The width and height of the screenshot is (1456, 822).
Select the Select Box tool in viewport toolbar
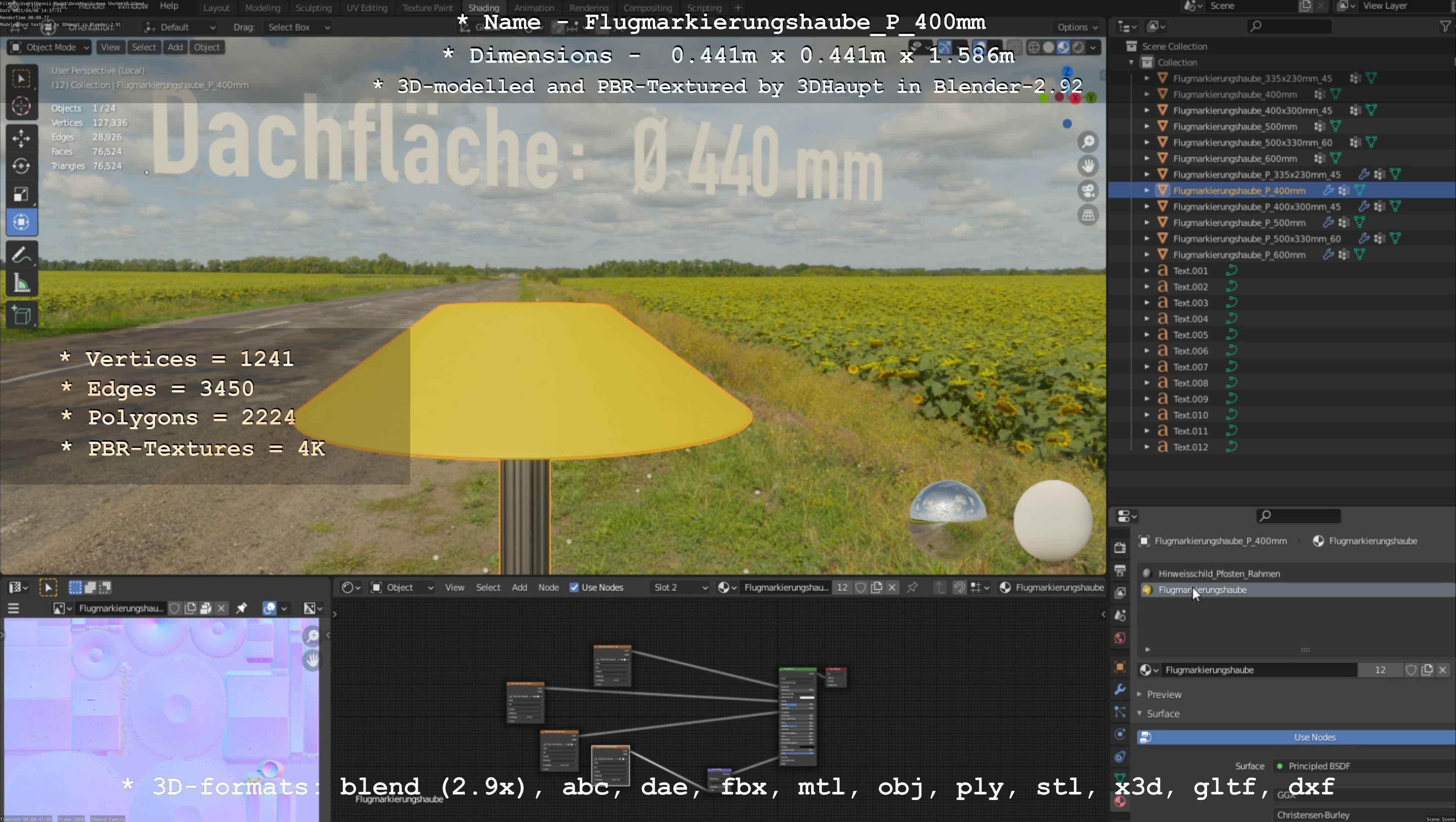(x=21, y=79)
